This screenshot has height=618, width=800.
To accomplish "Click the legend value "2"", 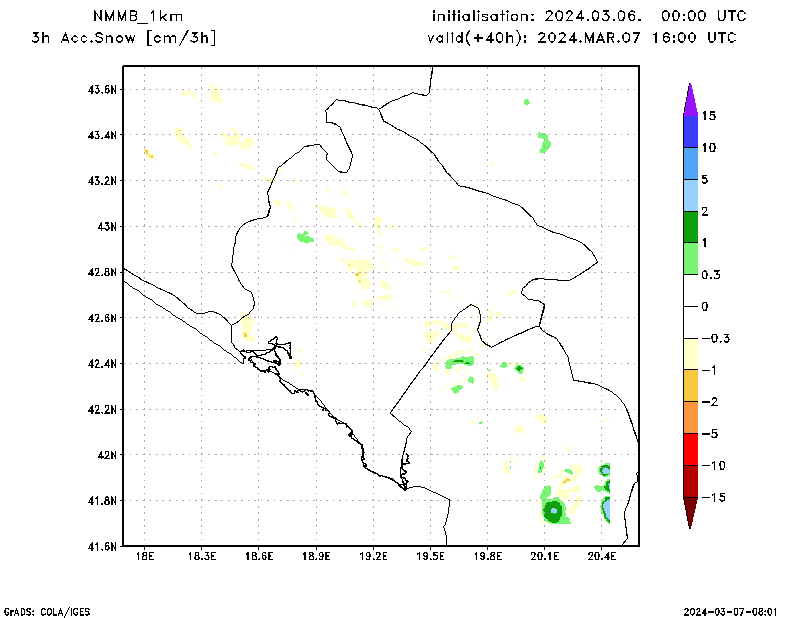I will (705, 211).
